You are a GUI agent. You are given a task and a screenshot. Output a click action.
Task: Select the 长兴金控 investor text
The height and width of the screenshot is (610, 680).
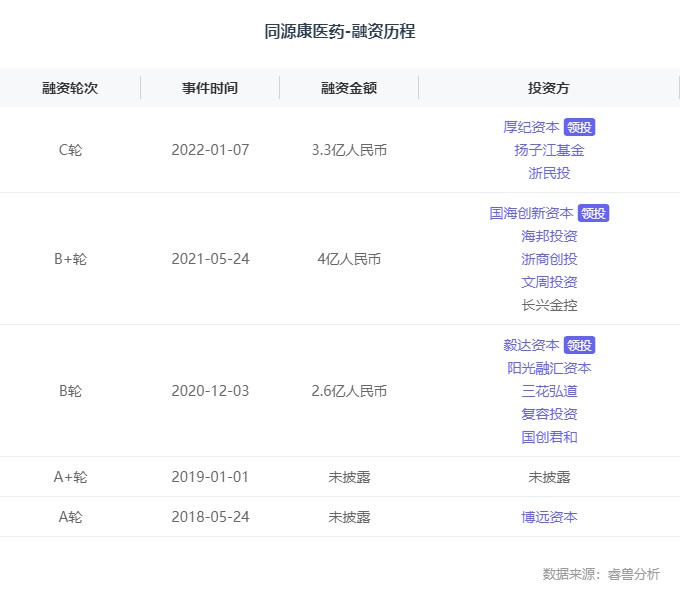pos(549,305)
